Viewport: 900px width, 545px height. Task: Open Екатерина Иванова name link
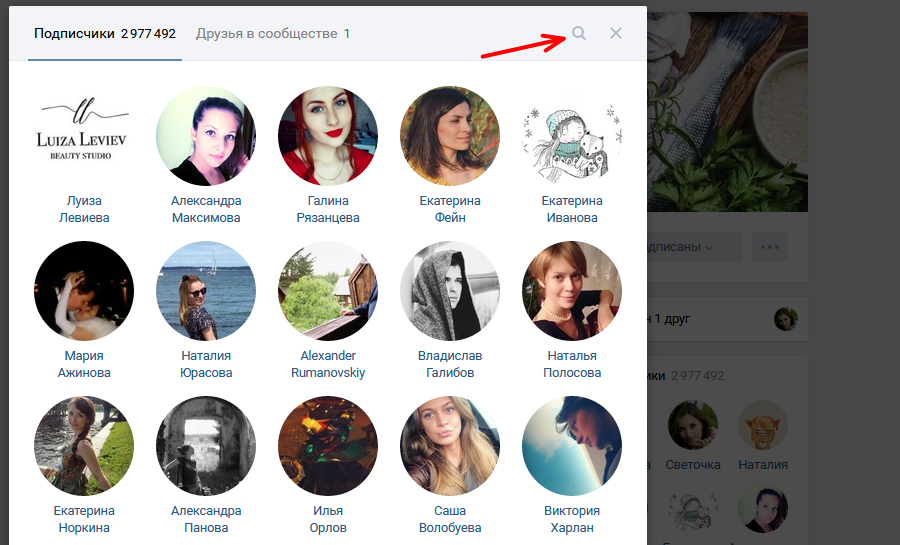pos(572,209)
